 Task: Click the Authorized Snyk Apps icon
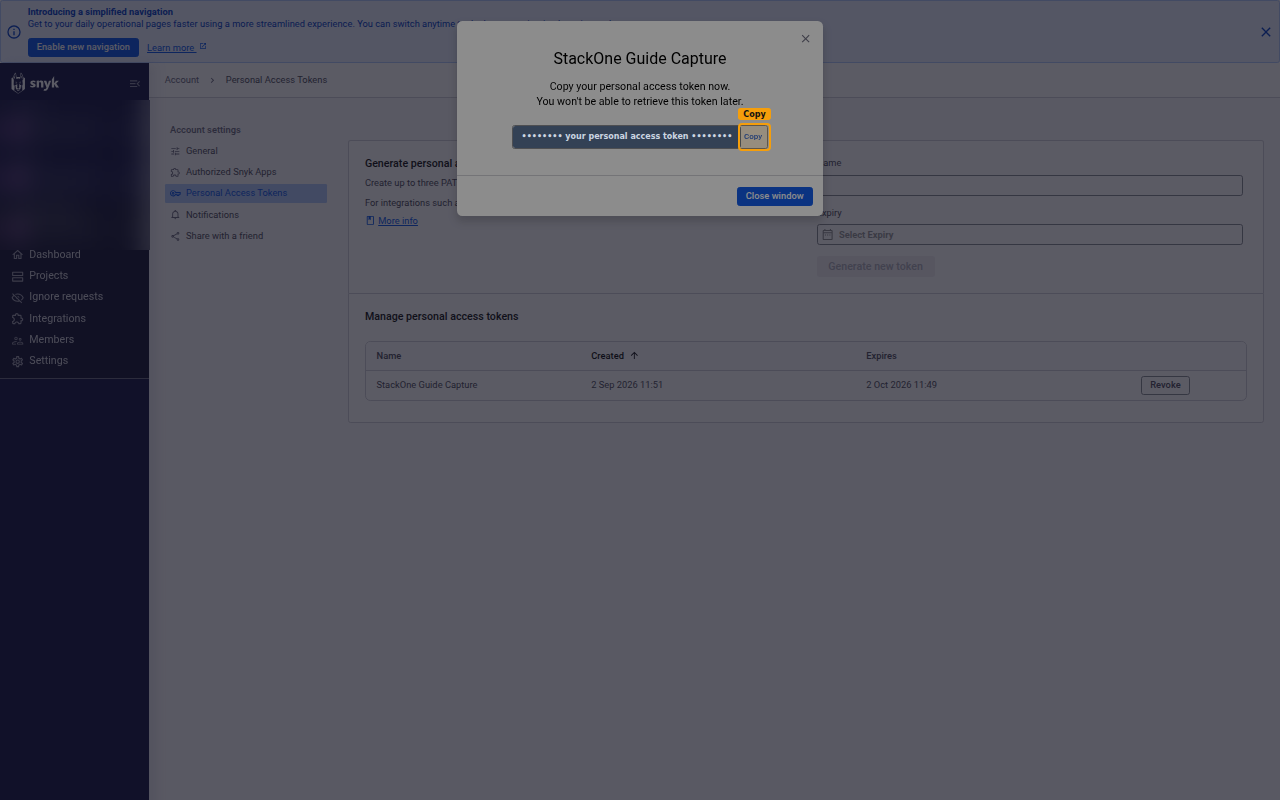point(176,172)
